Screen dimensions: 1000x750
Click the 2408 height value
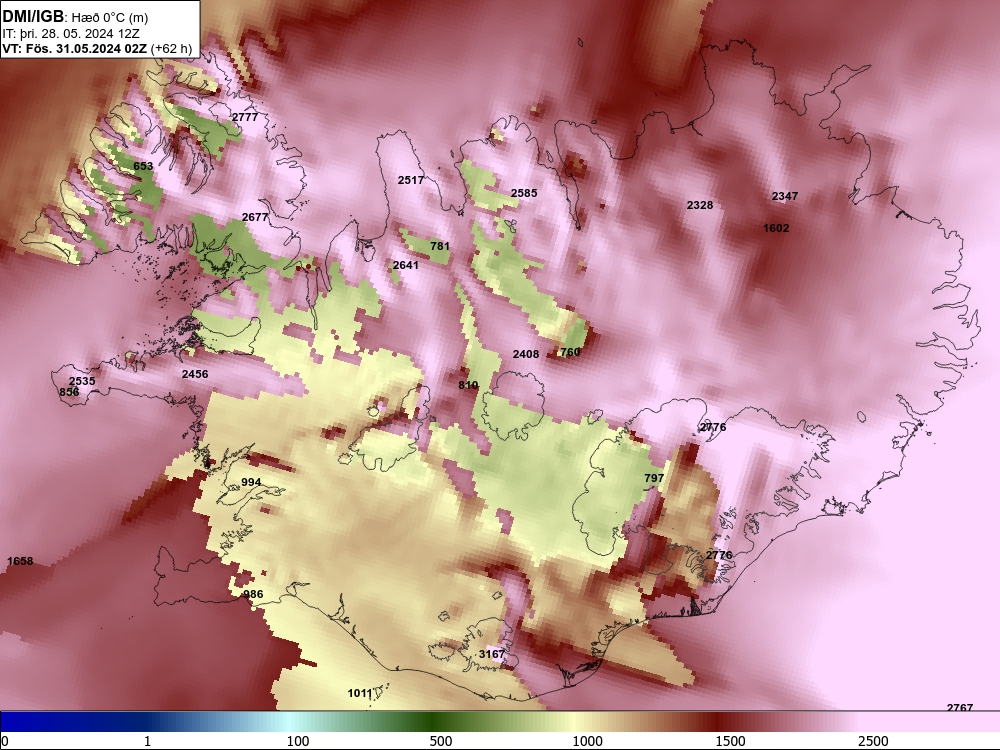pos(526,353)
